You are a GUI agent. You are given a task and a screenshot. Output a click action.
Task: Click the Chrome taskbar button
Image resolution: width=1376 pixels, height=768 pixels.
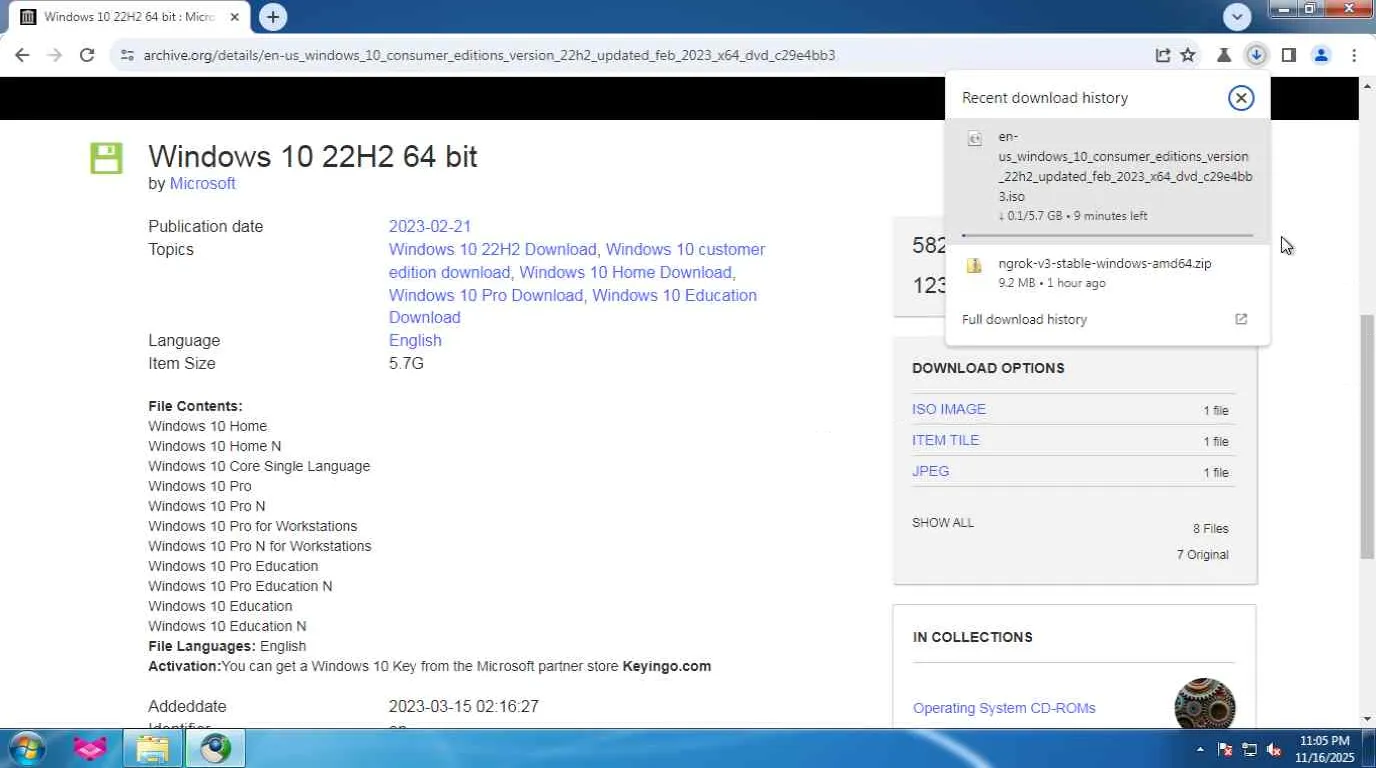tap(215, 748)
